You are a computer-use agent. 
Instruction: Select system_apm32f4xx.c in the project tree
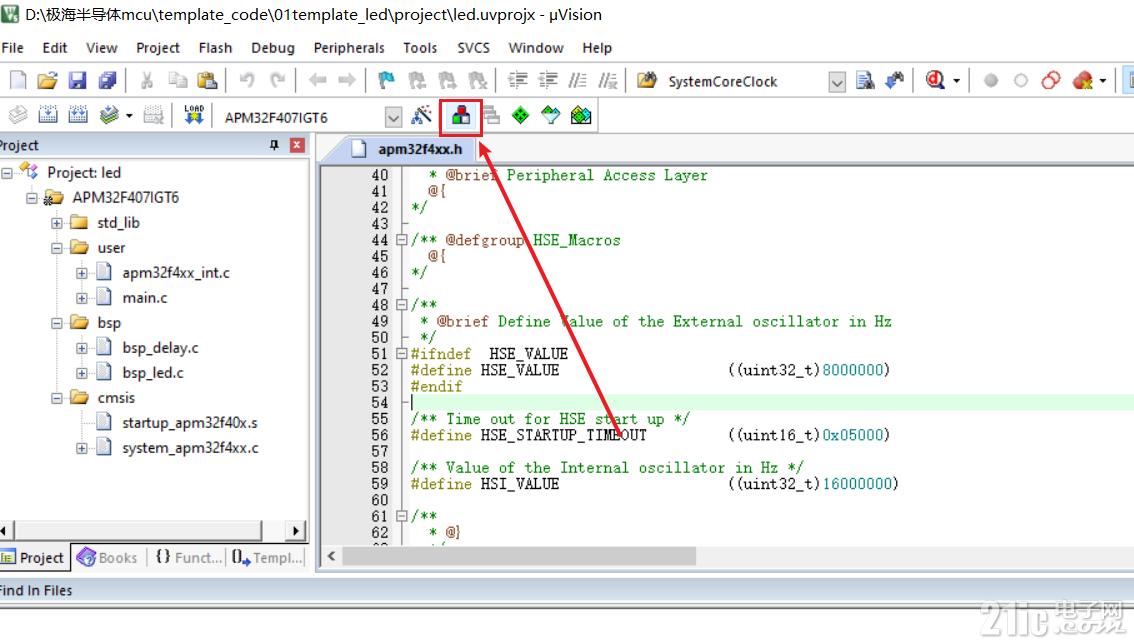[x=190, y=448]
